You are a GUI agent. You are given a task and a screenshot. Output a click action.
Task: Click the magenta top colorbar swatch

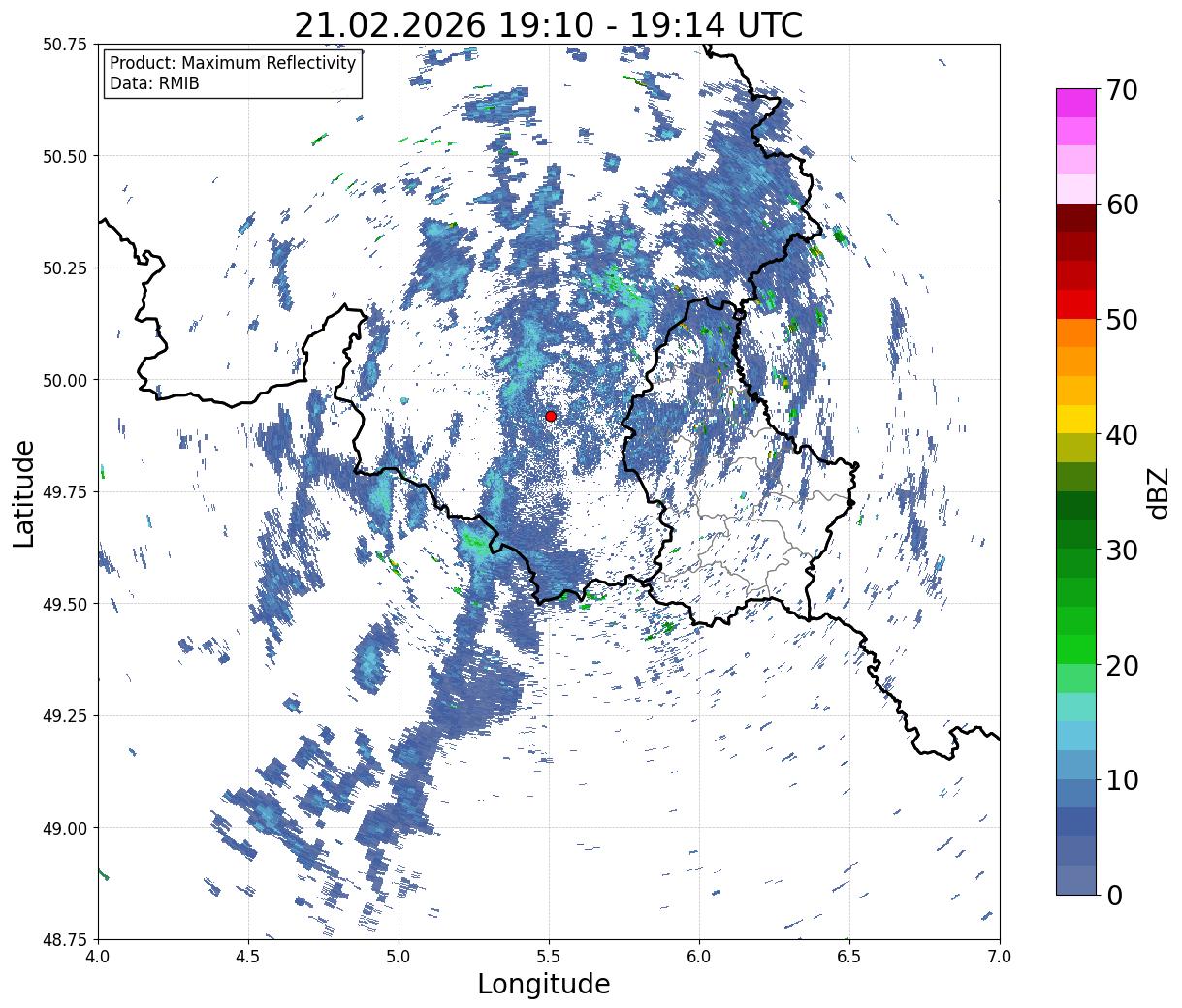coord(1076,103)
